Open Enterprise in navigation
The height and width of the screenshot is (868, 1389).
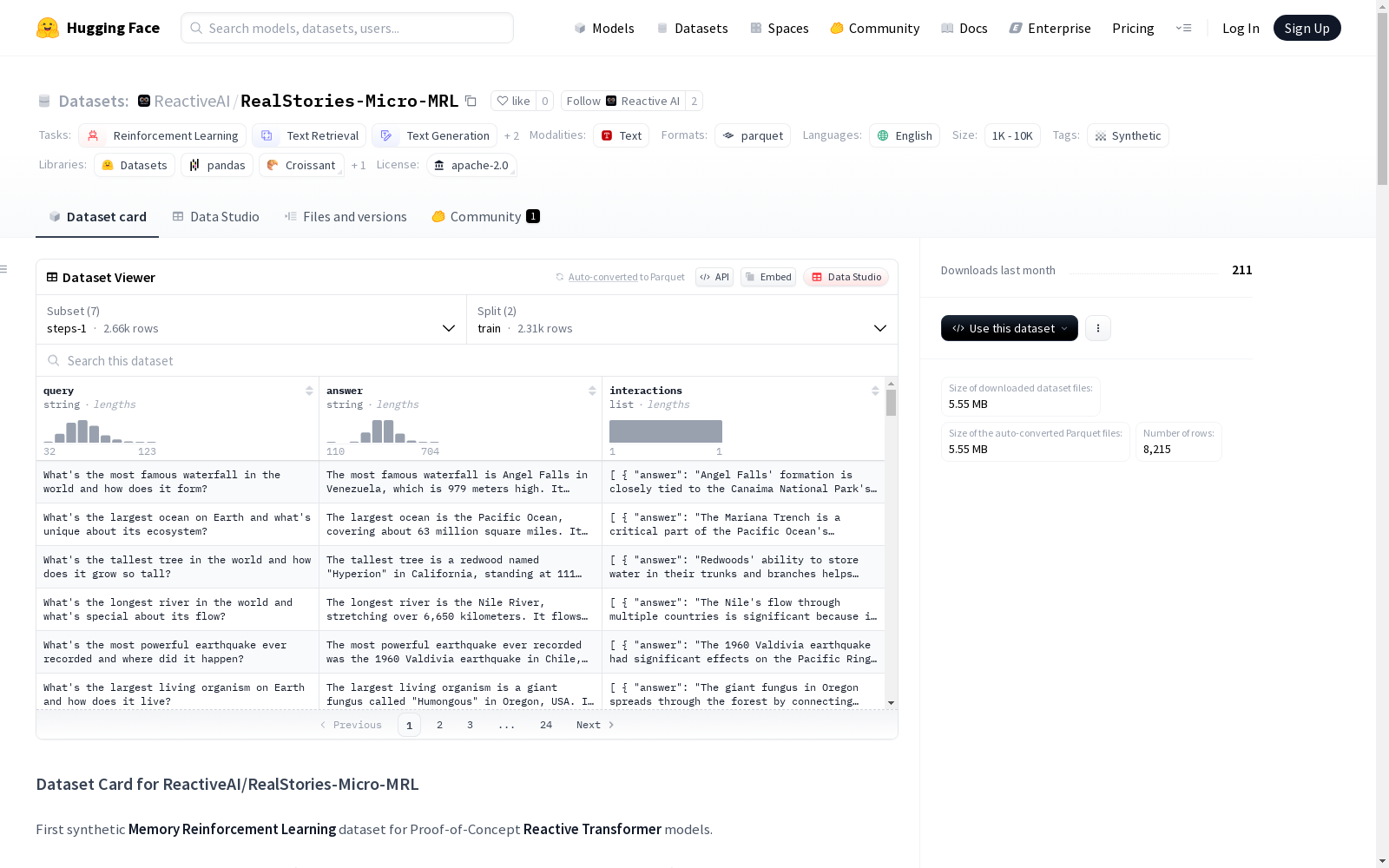pyautogui.click(x=1050, y=28)
